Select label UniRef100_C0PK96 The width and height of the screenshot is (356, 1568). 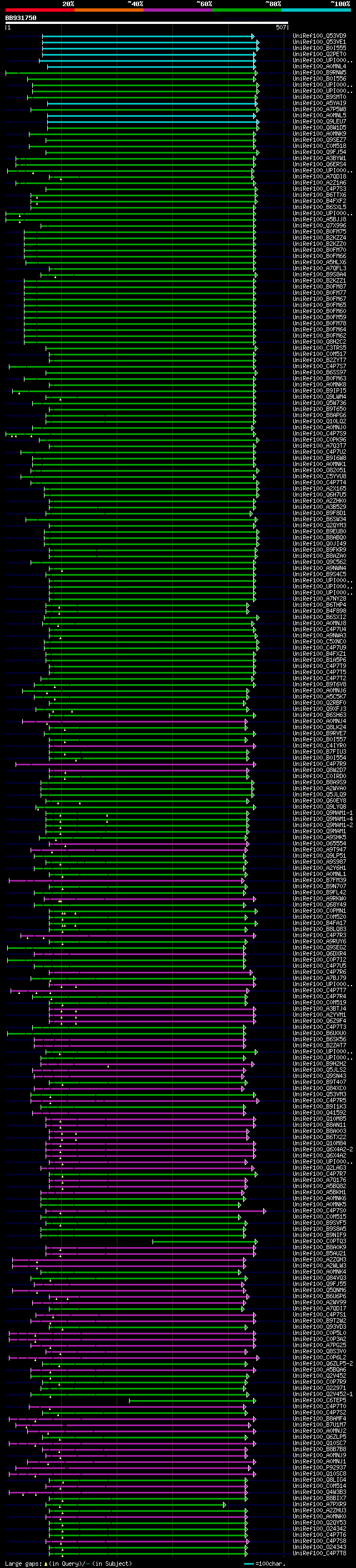[319, 439]
